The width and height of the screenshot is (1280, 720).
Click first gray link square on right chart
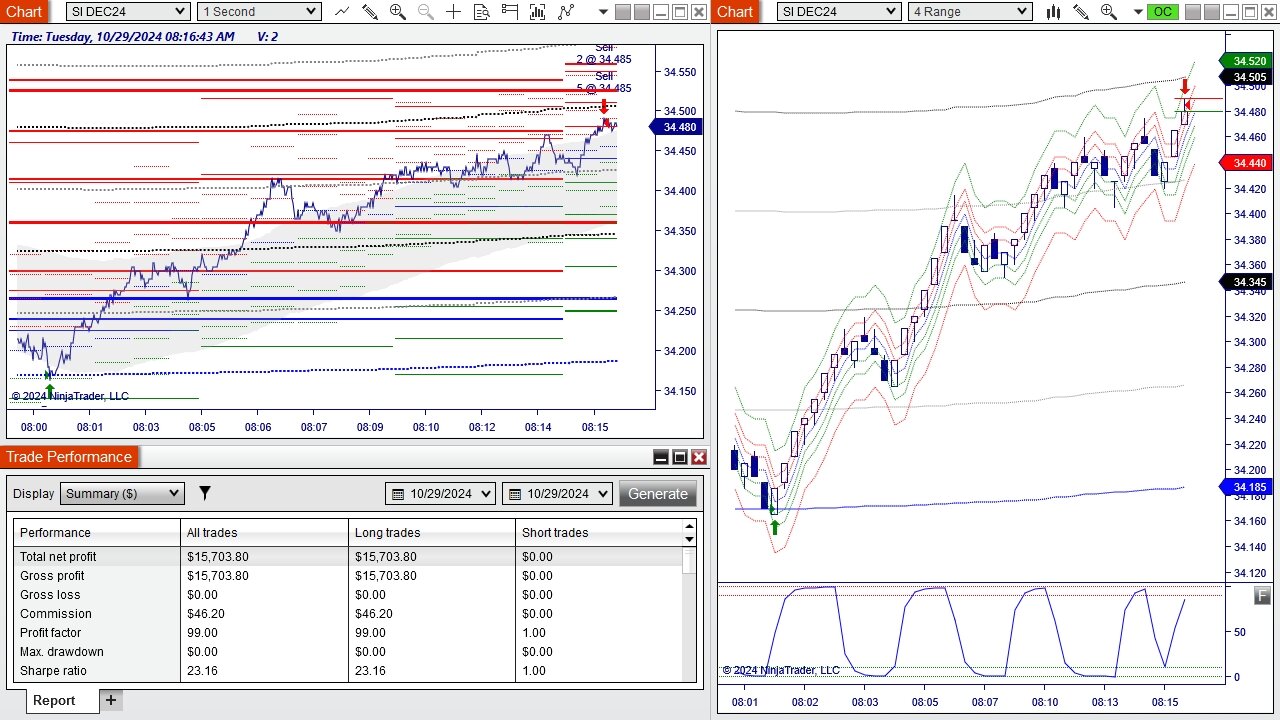pyautogui.click(x=1195, y=12)
